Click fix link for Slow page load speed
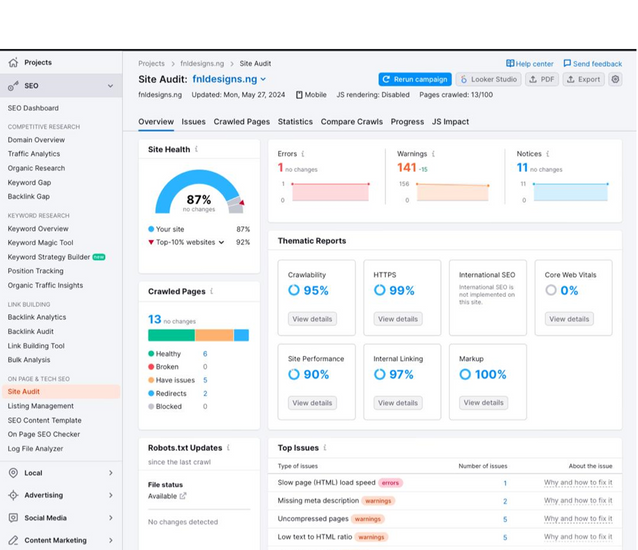 tap(578, 482)
